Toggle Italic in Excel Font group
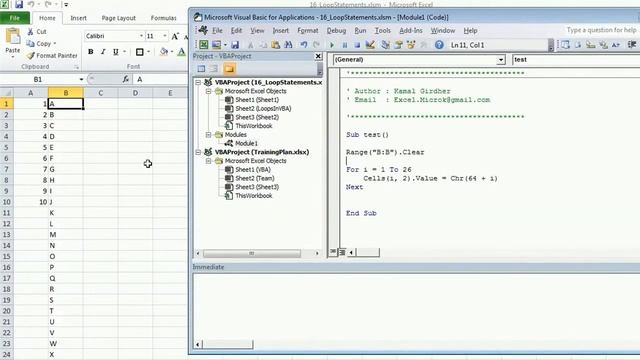This screenshot has height=360, width=640. click(x=103, y=52)
